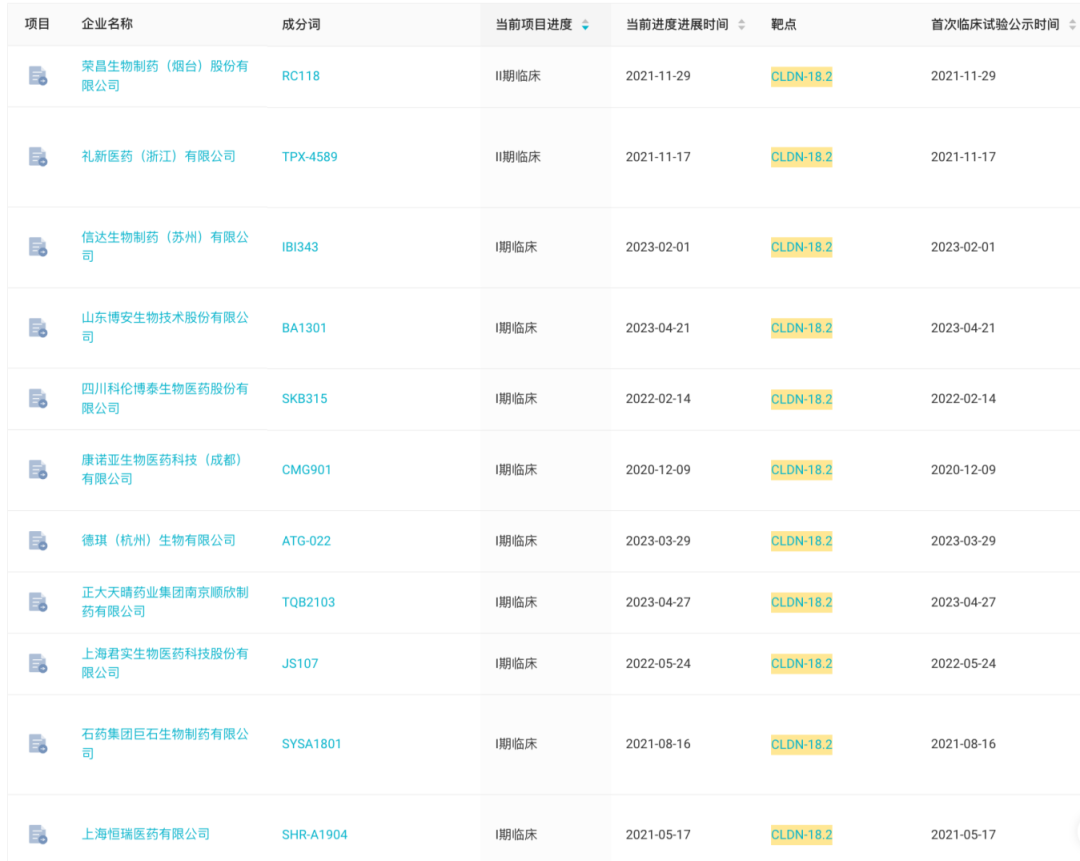Click the 靶点 column header
This screenshot has height=861, width=1080.
[x=784, y=25]
